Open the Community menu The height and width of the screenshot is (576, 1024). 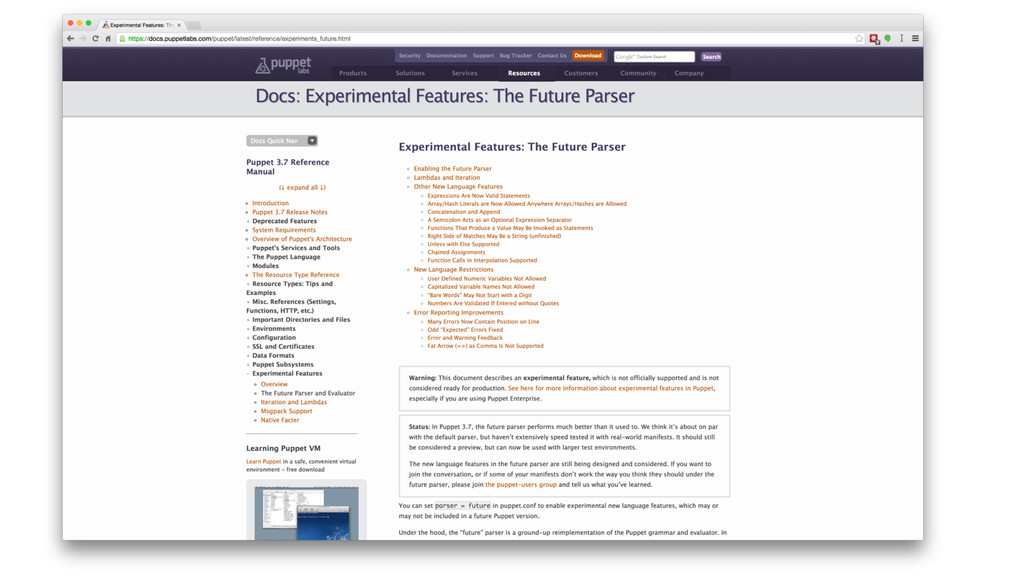[x=638, y=73]
